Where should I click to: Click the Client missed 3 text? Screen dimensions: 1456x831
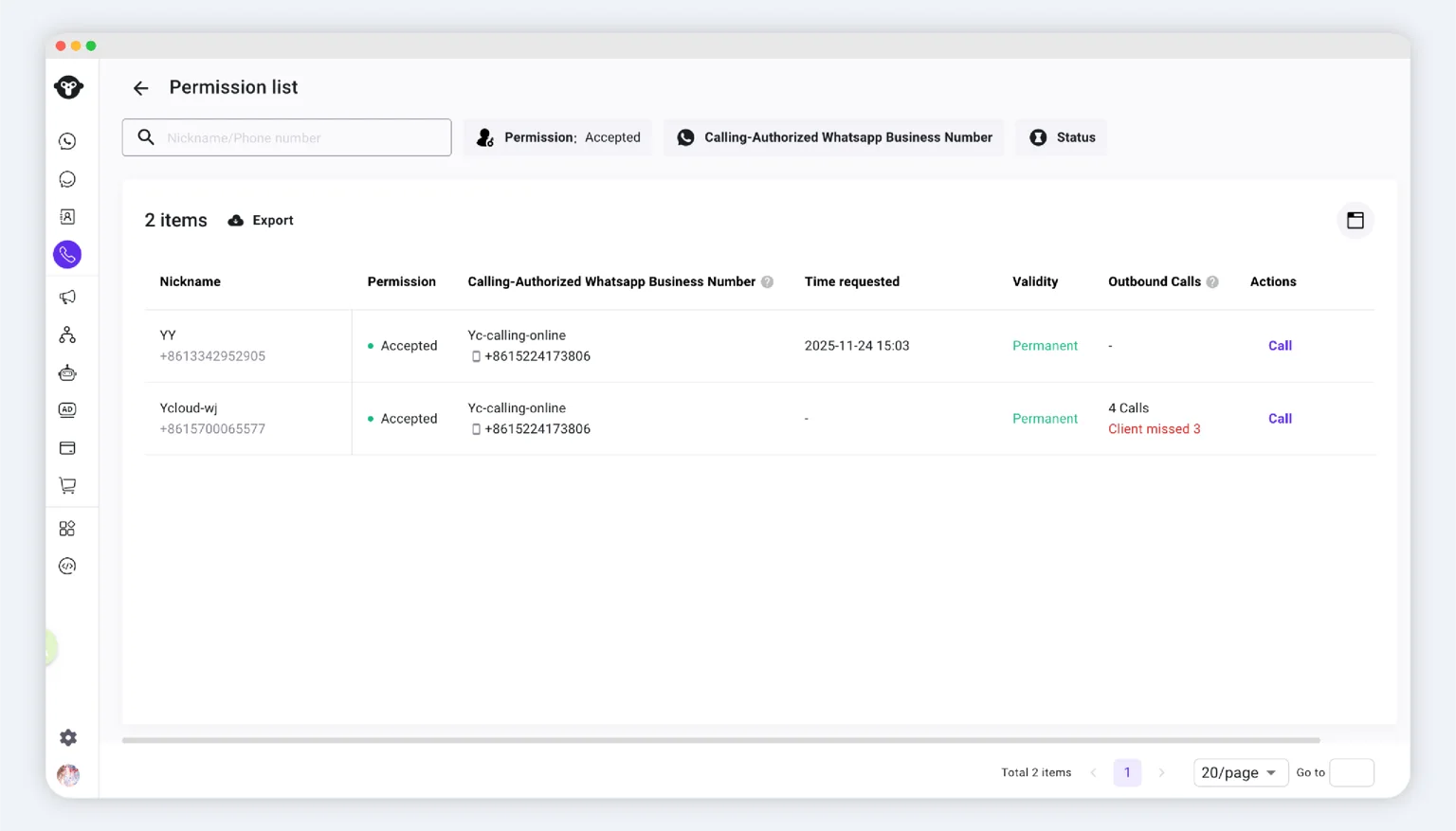[x=1155, y=429]
